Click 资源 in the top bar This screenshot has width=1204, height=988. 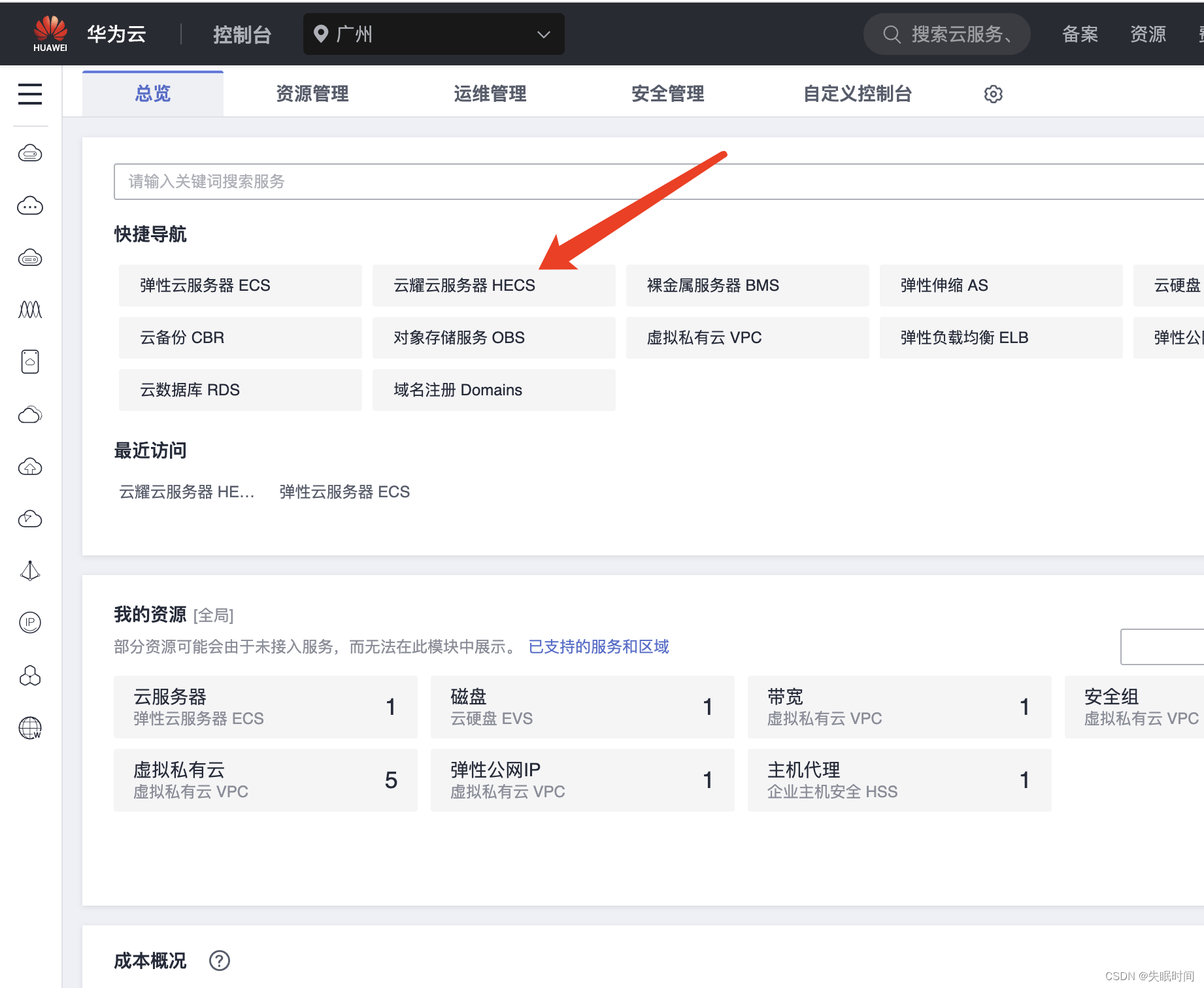click(x=1148, y=34)
